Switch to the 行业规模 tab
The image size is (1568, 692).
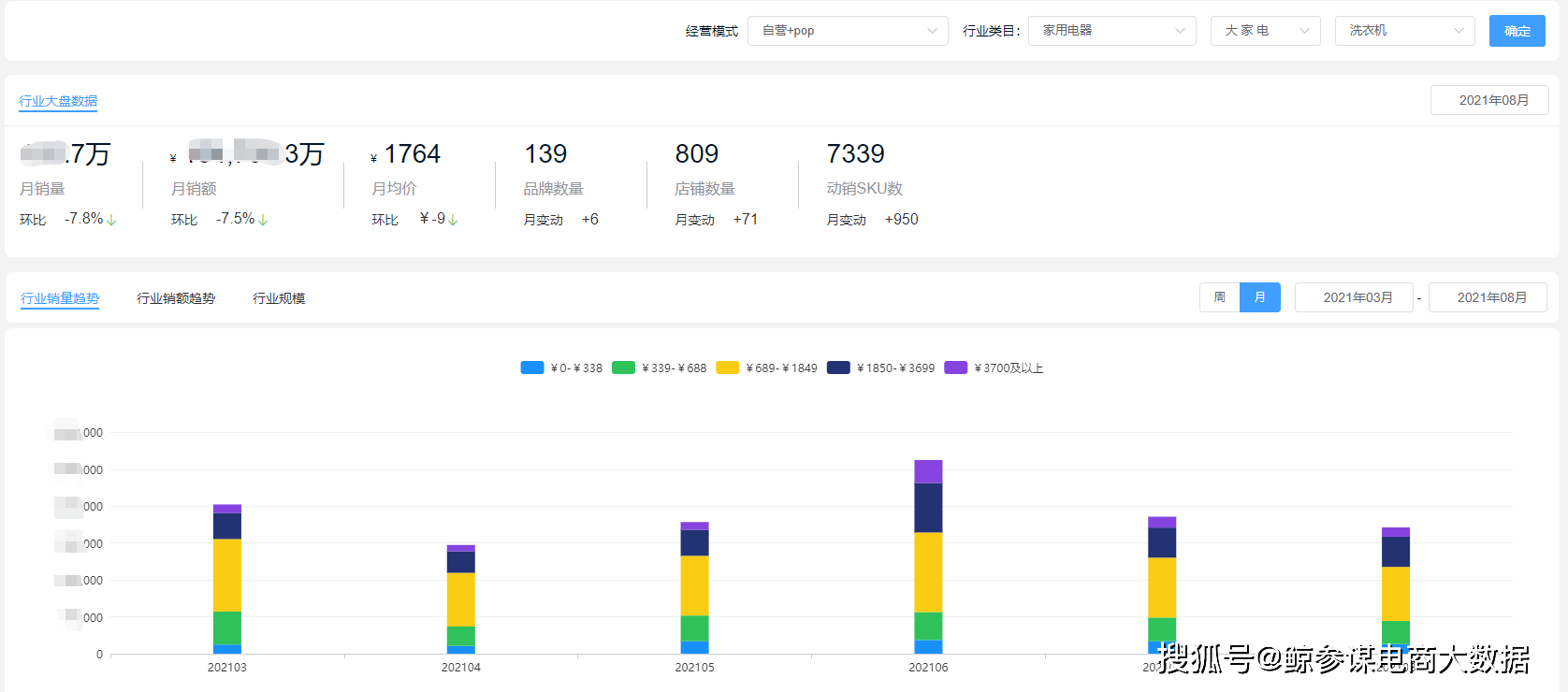pos(279,298)
